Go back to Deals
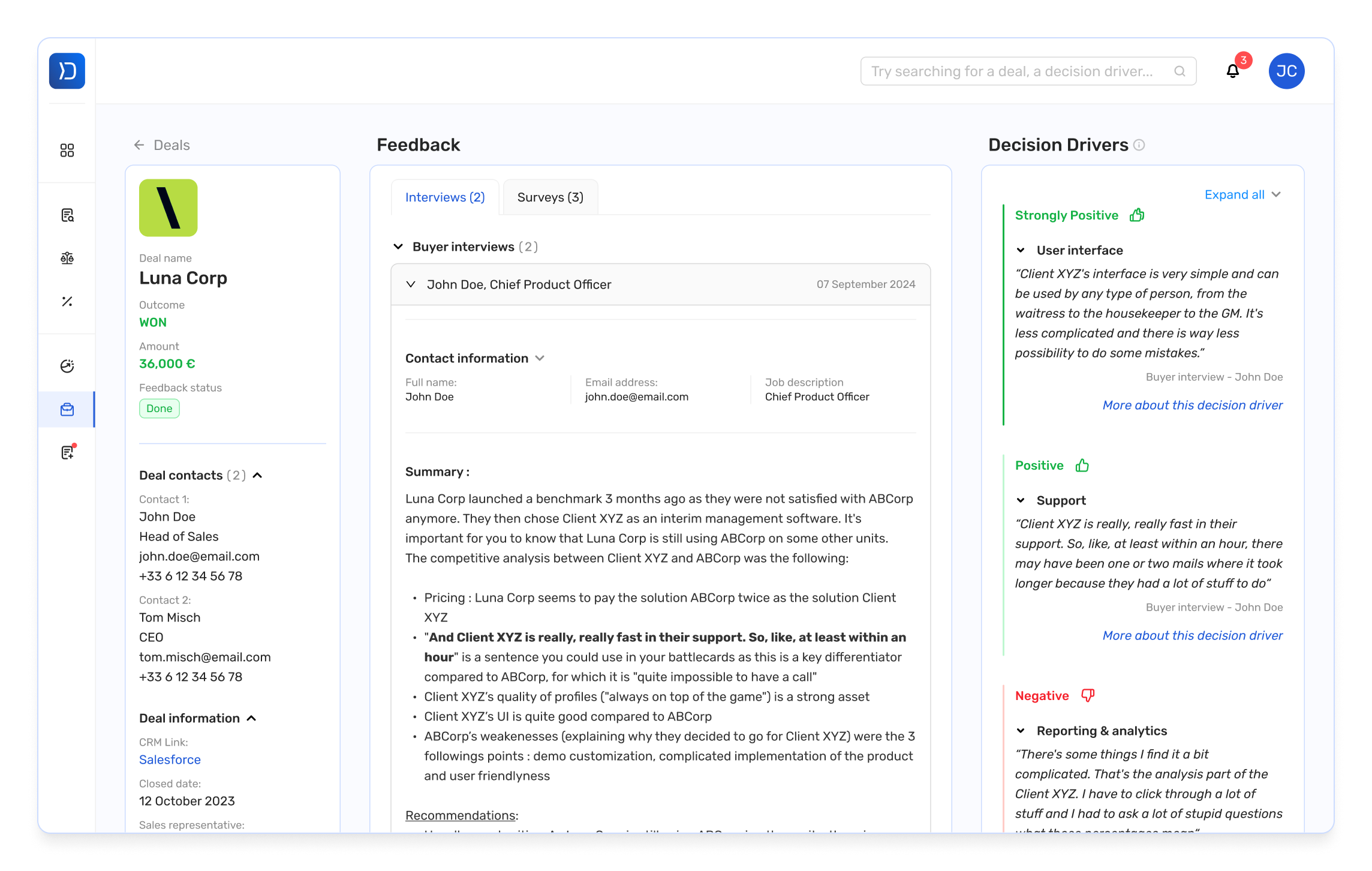The image size is (1372, 871). click(x=162, y=145)
